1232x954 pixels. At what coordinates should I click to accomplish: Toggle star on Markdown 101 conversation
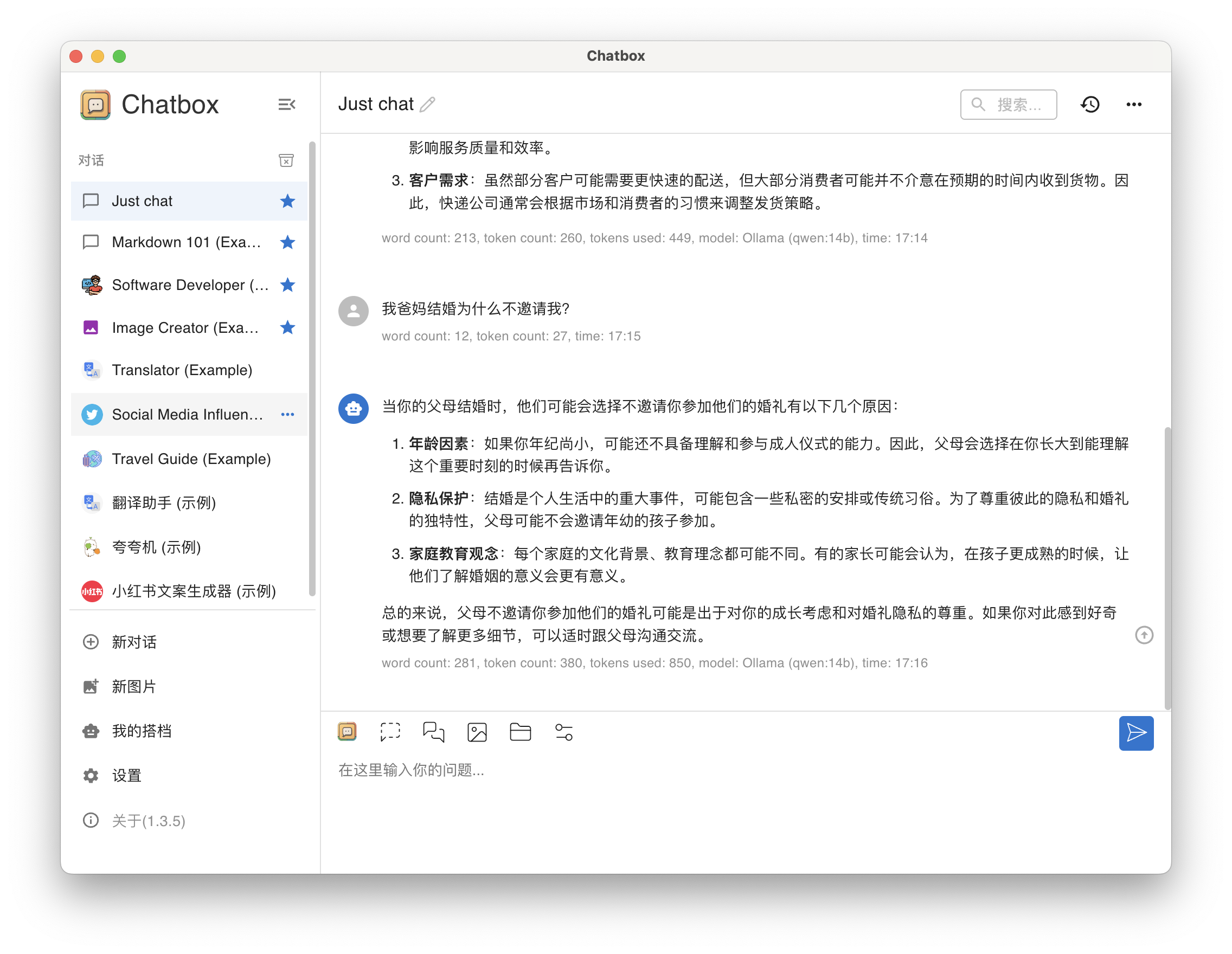288,242
